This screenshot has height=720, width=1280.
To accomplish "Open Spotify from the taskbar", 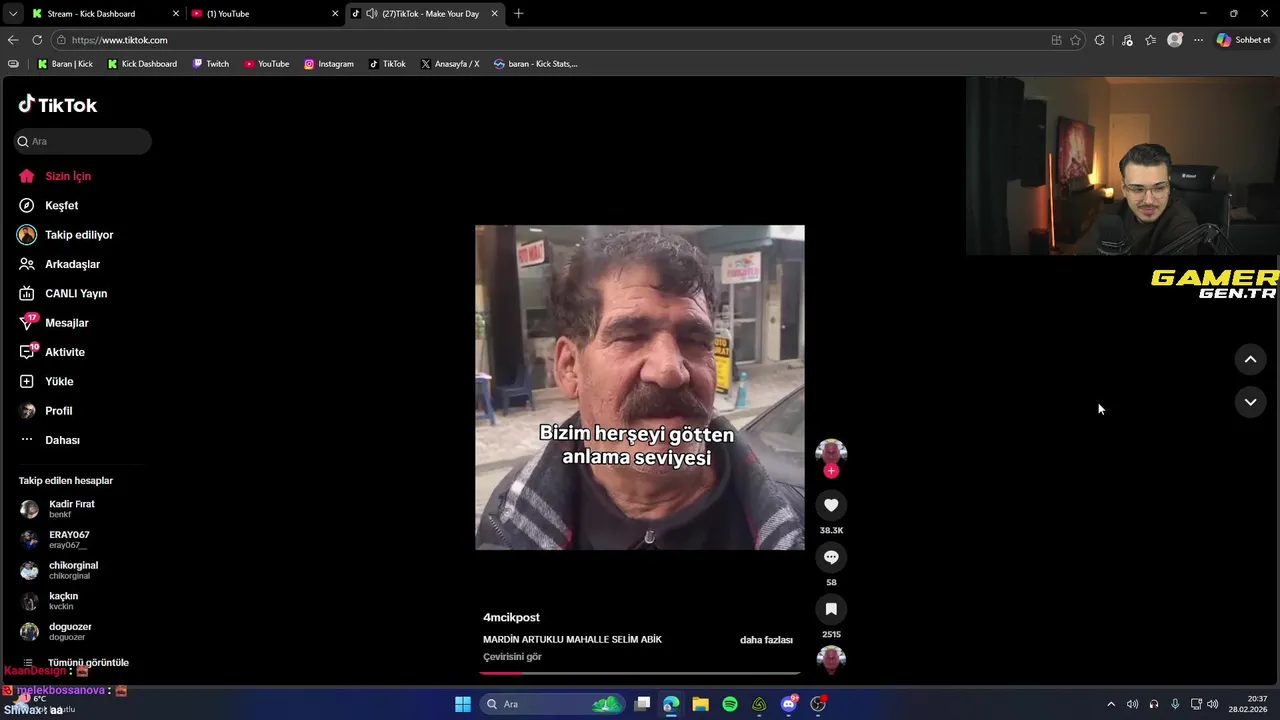I will tap(730, 704).
